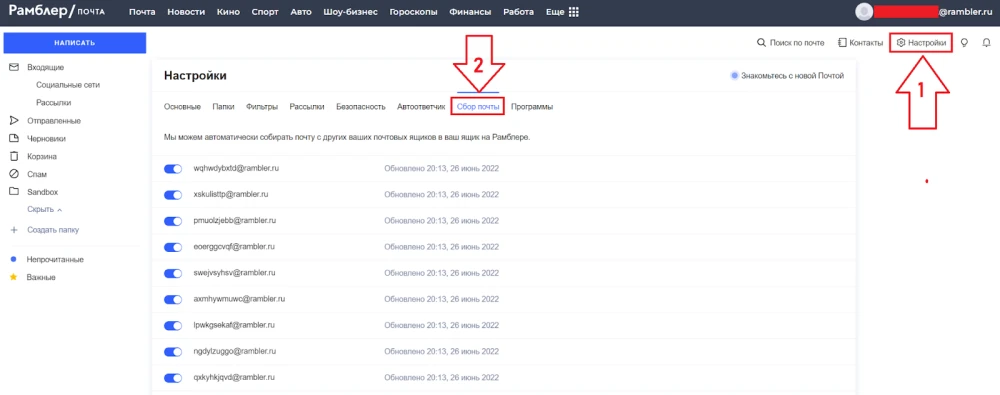1000x395 pixels.
Task: Click the pmuolzjebb@rambler.ru address
Action: 235,220
